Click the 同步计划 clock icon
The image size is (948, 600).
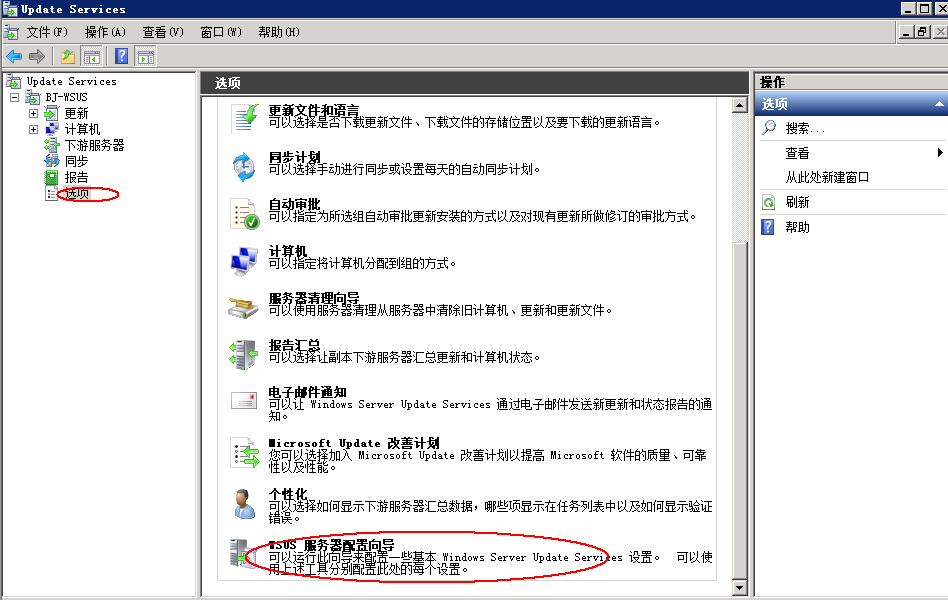244,166
